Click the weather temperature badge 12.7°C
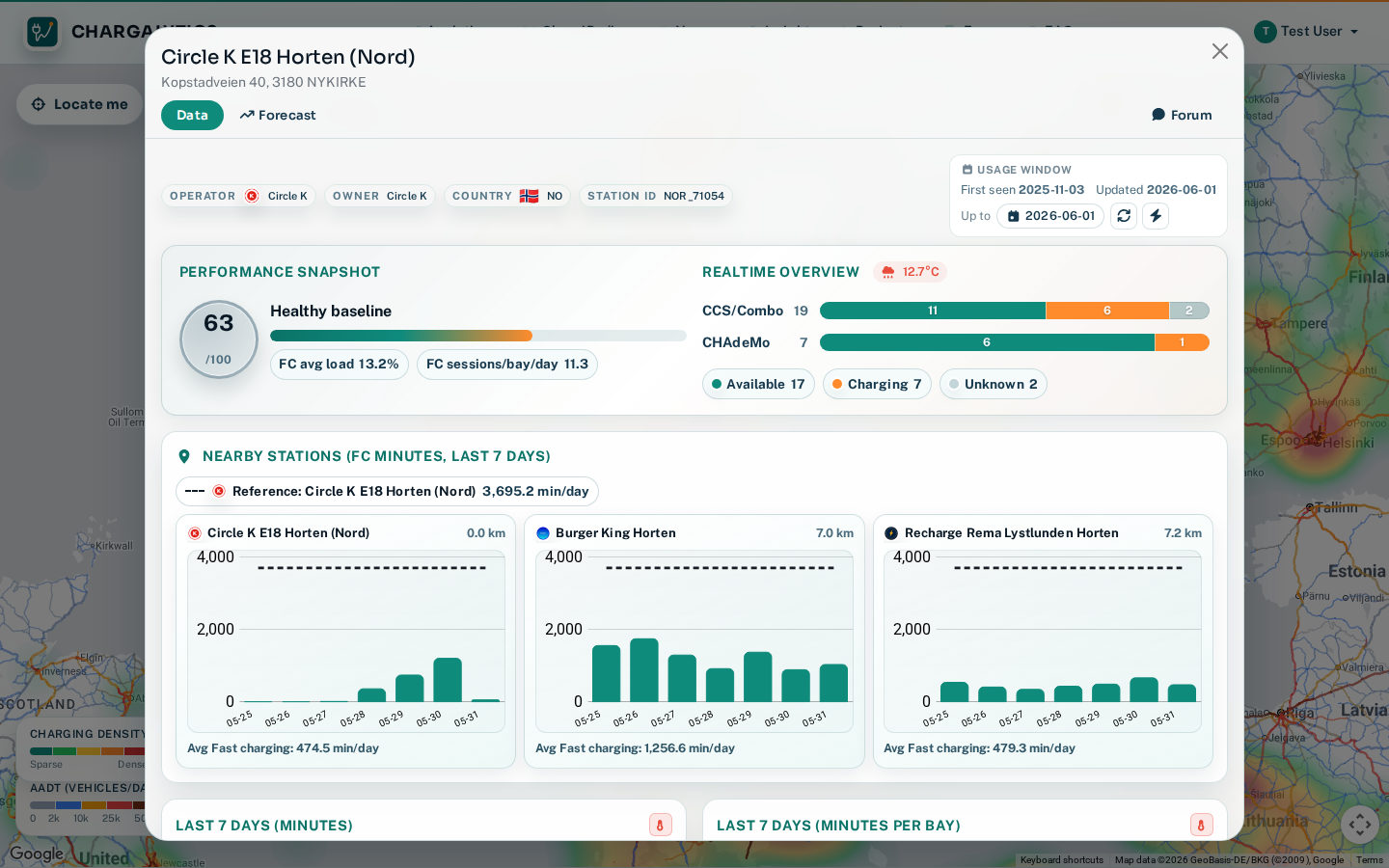 tap(911, 272)
